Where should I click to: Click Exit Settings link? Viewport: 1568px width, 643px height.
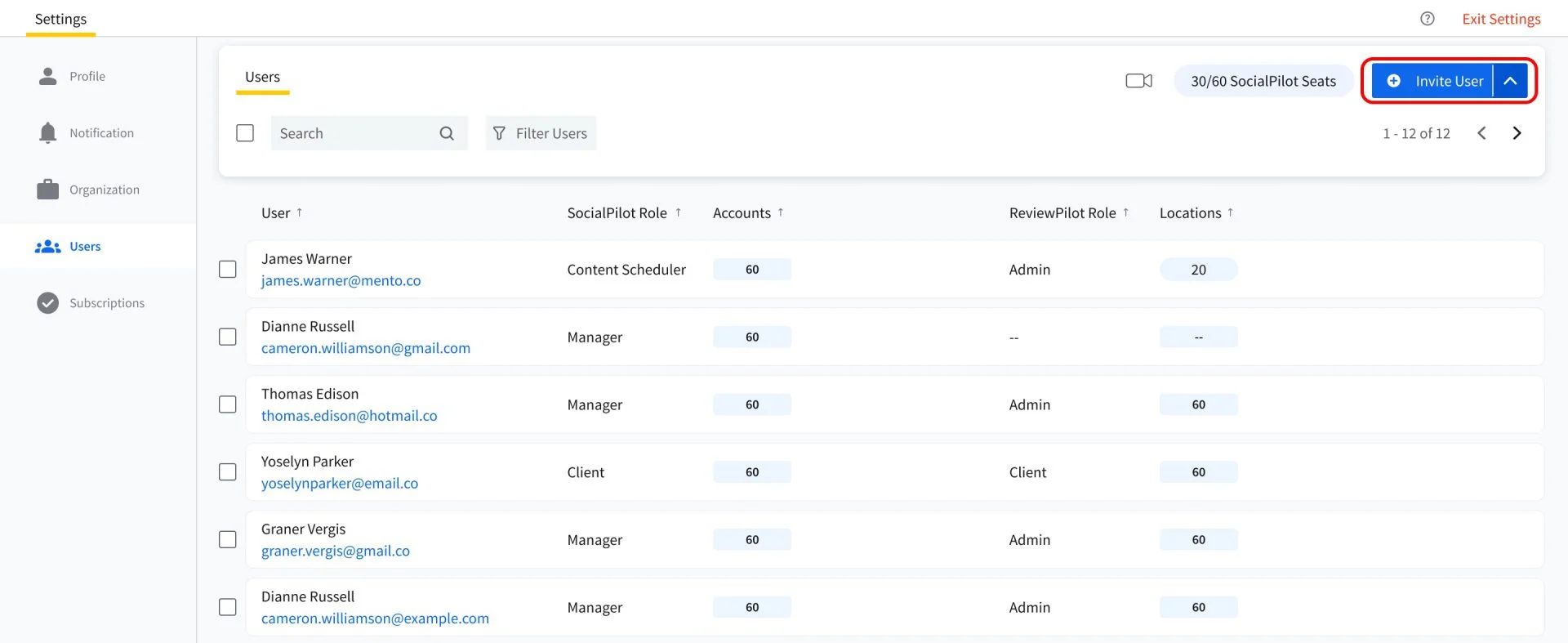[1501, 19]
